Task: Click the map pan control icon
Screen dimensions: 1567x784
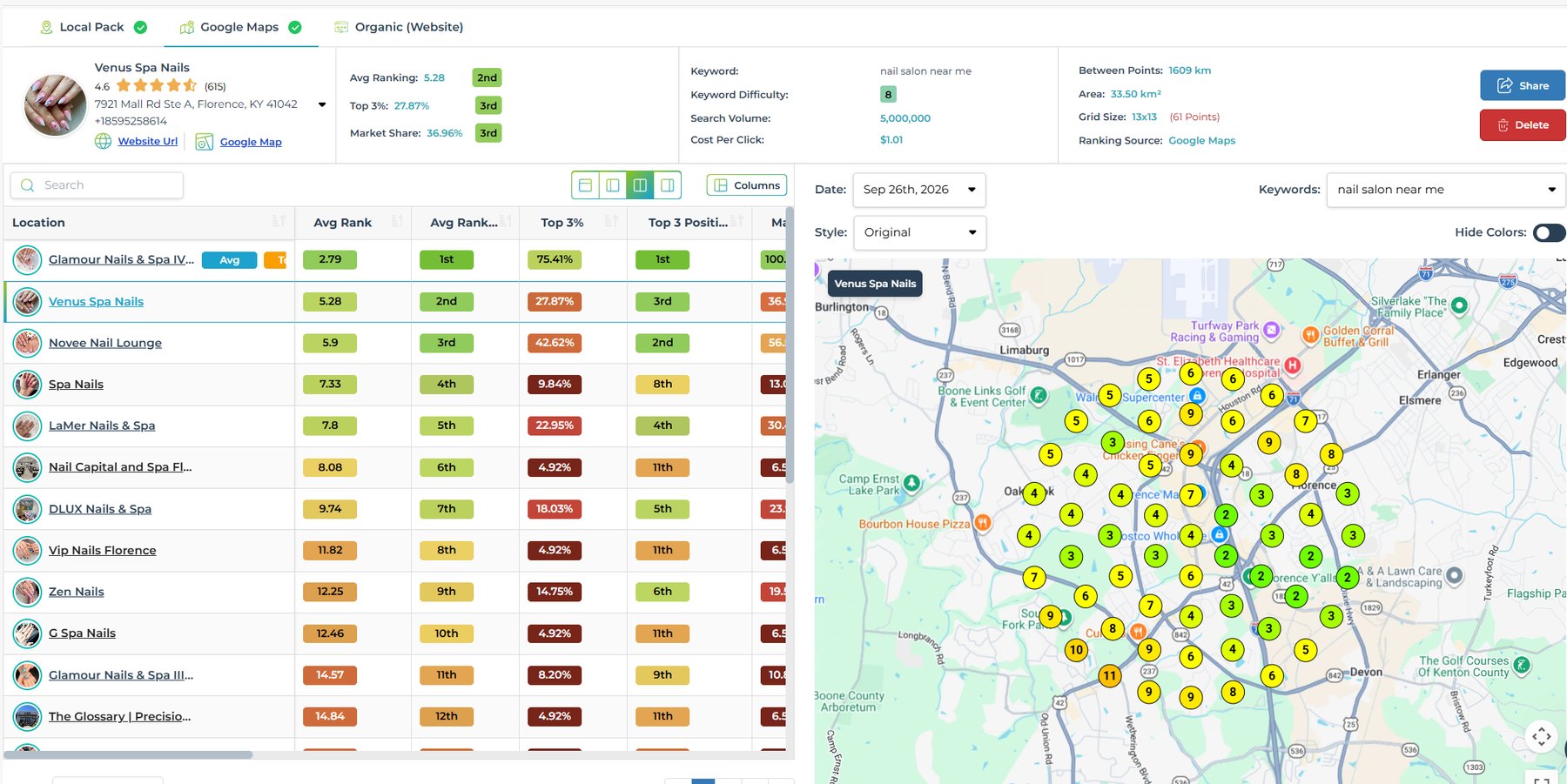Action: [1542, 737]
